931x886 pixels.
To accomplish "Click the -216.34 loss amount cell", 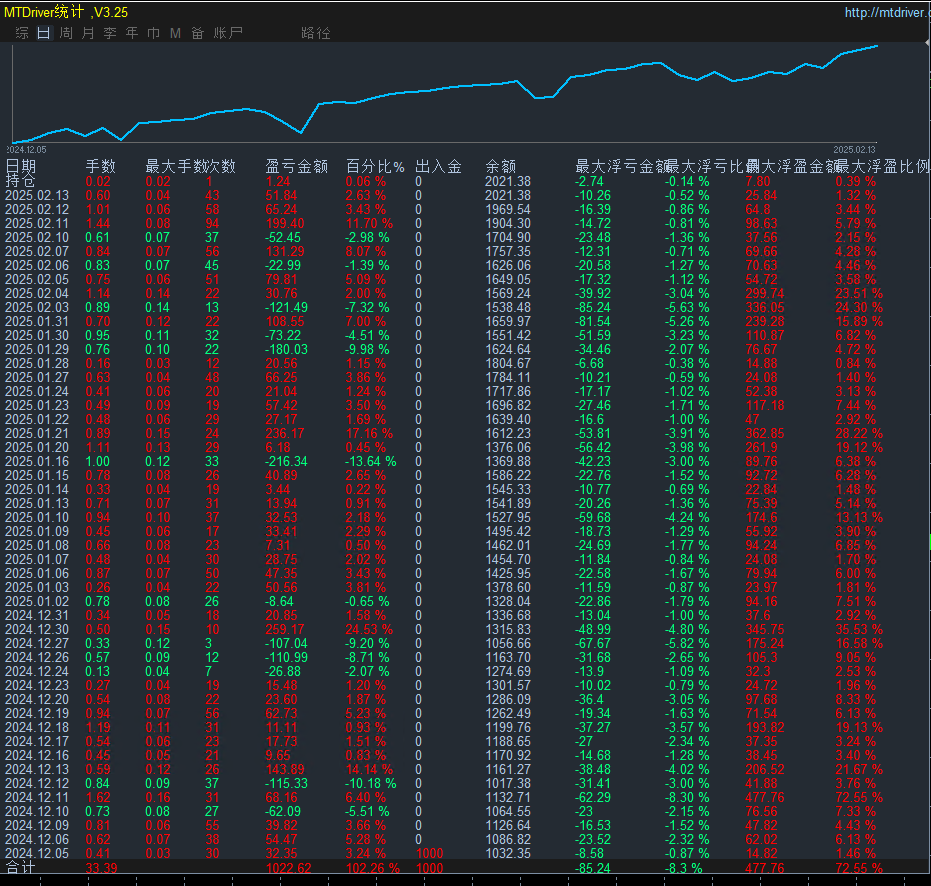I will point(286,461).
